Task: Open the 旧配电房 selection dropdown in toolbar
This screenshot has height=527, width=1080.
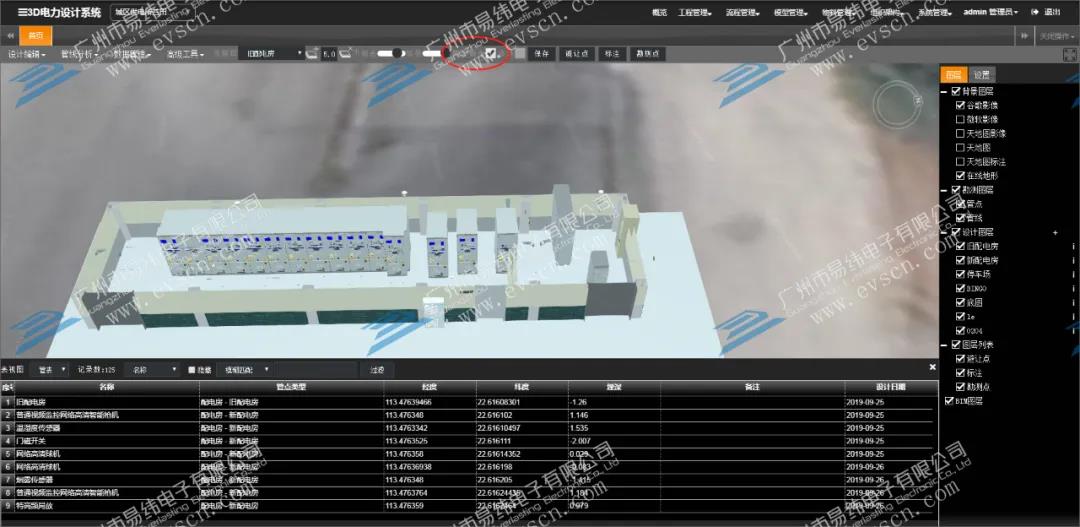Action: [273, 54]
